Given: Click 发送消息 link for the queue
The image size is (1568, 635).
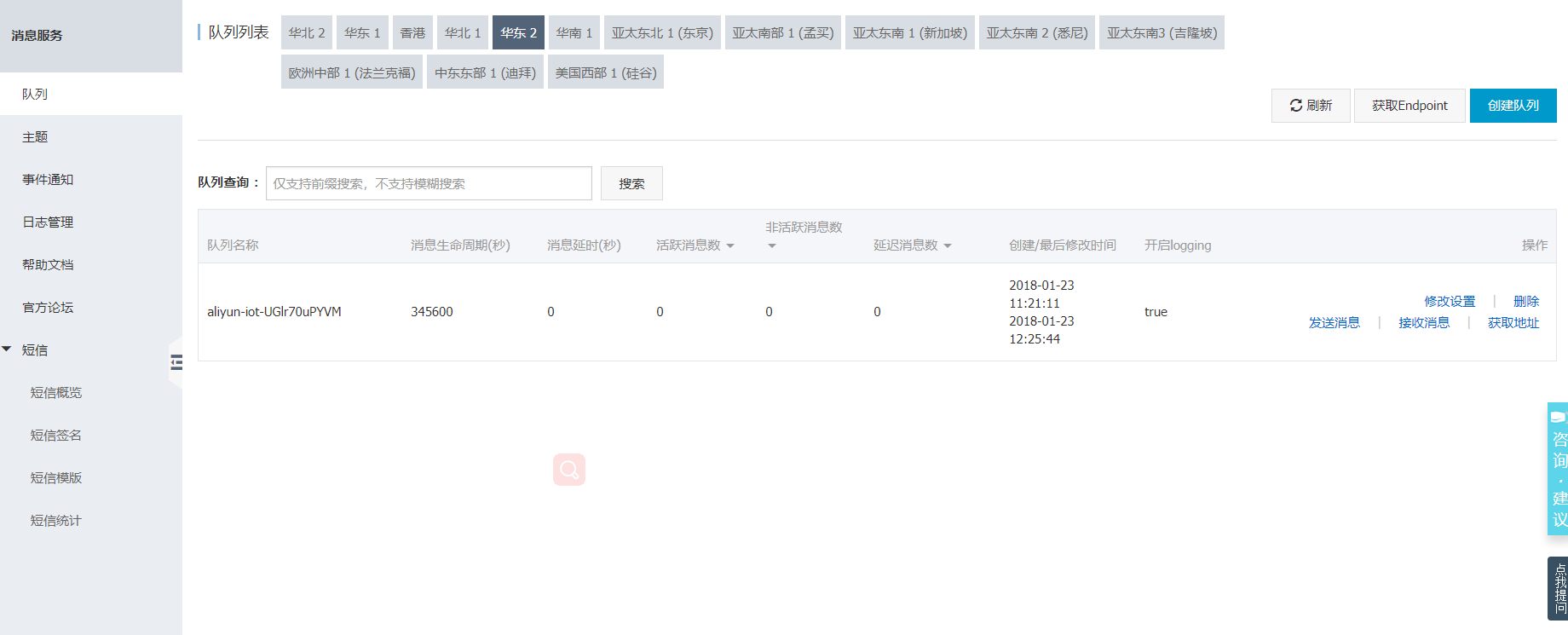Looking at the screenshot, I should [1335, 323].
